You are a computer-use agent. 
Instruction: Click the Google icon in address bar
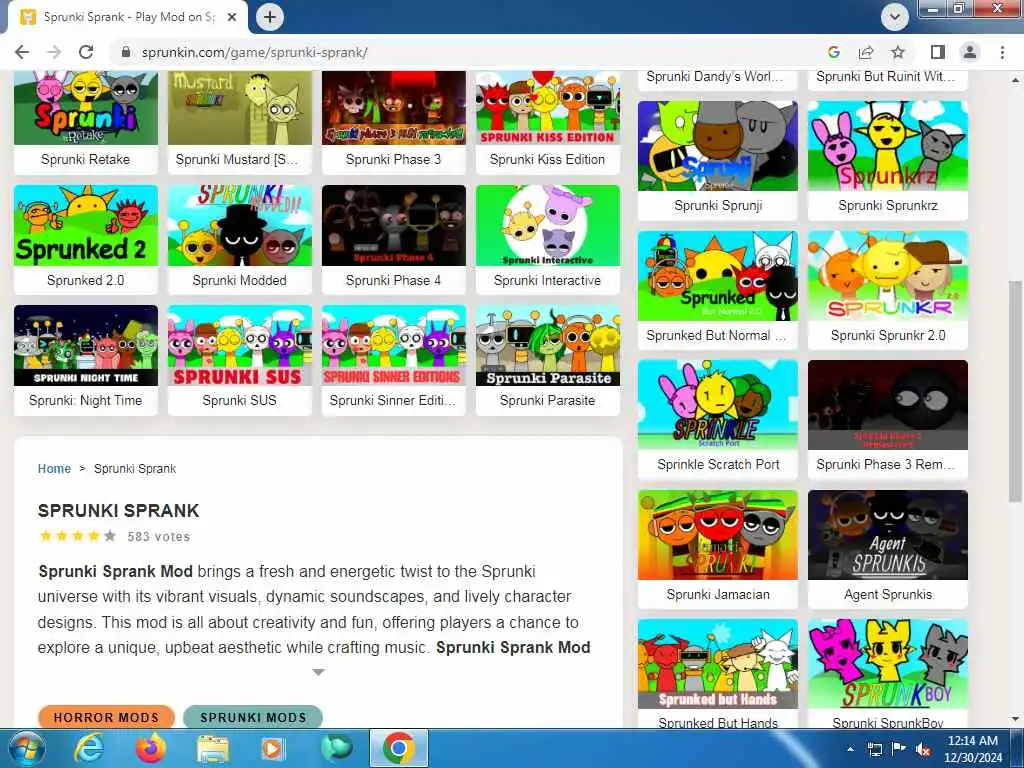coord(833,52)
